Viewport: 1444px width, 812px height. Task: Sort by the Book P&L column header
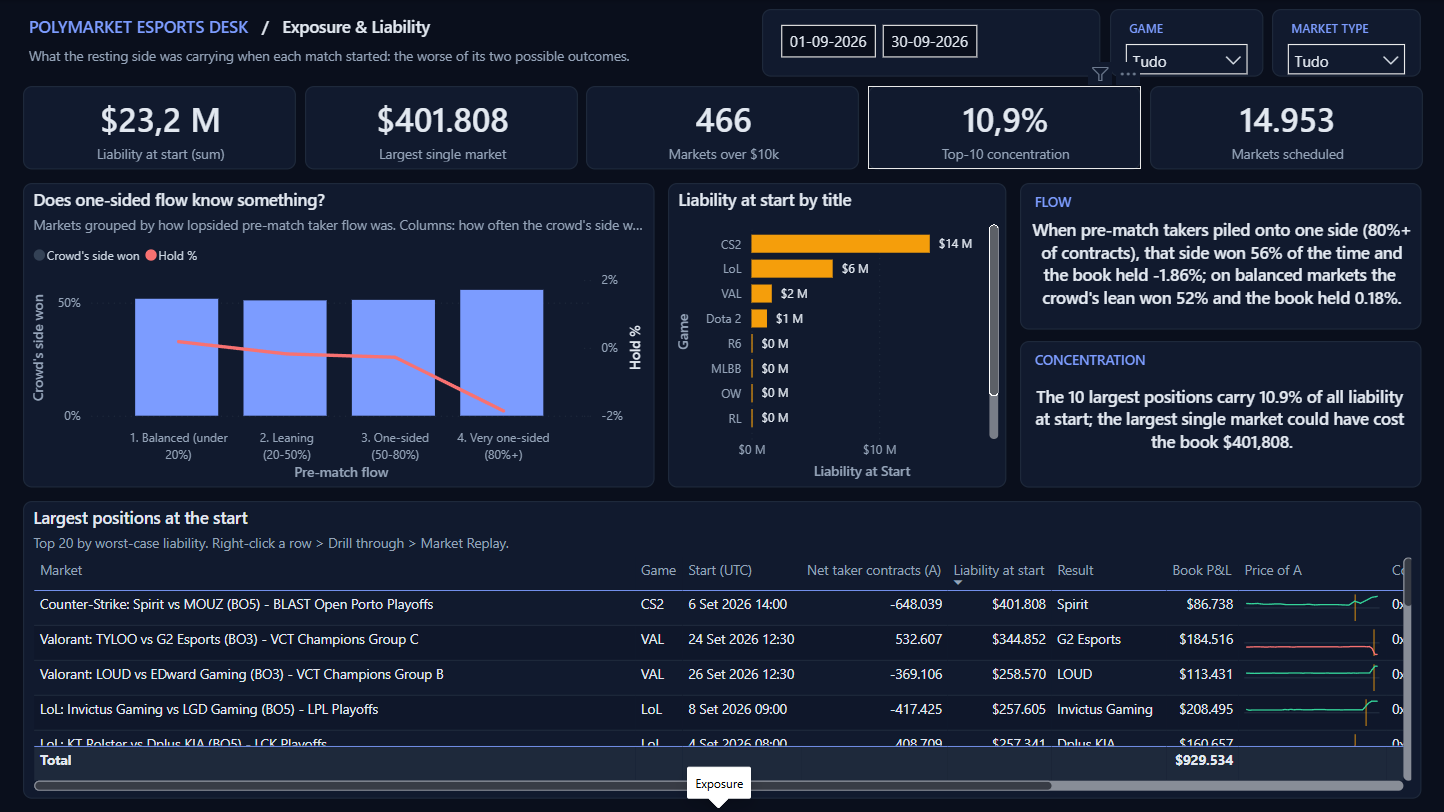pyautogui.click(x=1202, y=570)
